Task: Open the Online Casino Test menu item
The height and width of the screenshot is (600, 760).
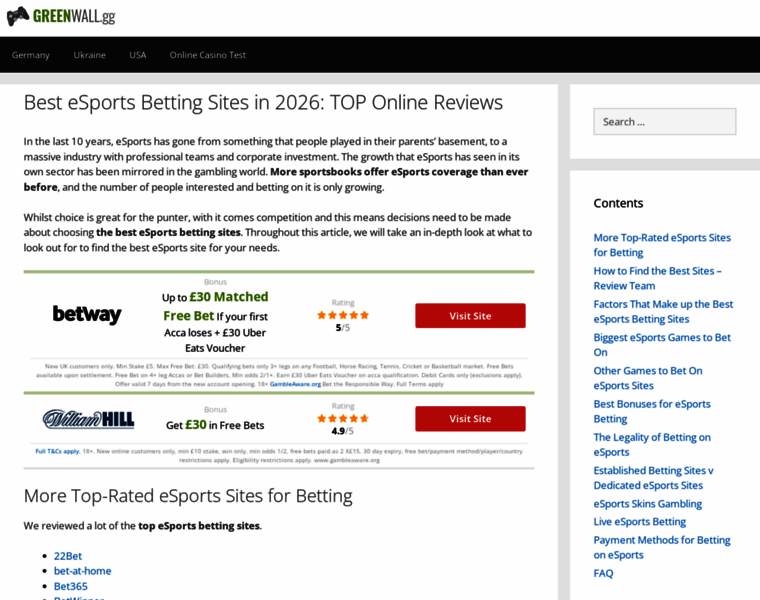Action: (207, 55)
